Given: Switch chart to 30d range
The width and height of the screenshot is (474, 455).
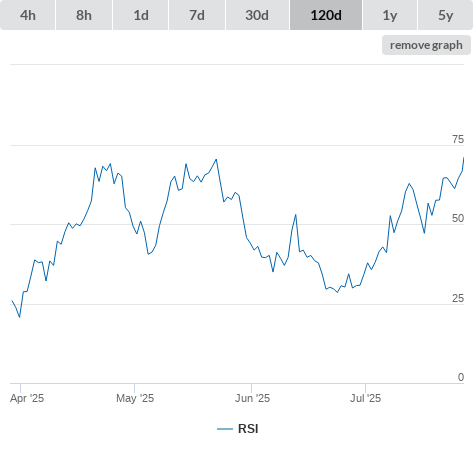Looking at the screenshot, I should [x=257, y=15].
